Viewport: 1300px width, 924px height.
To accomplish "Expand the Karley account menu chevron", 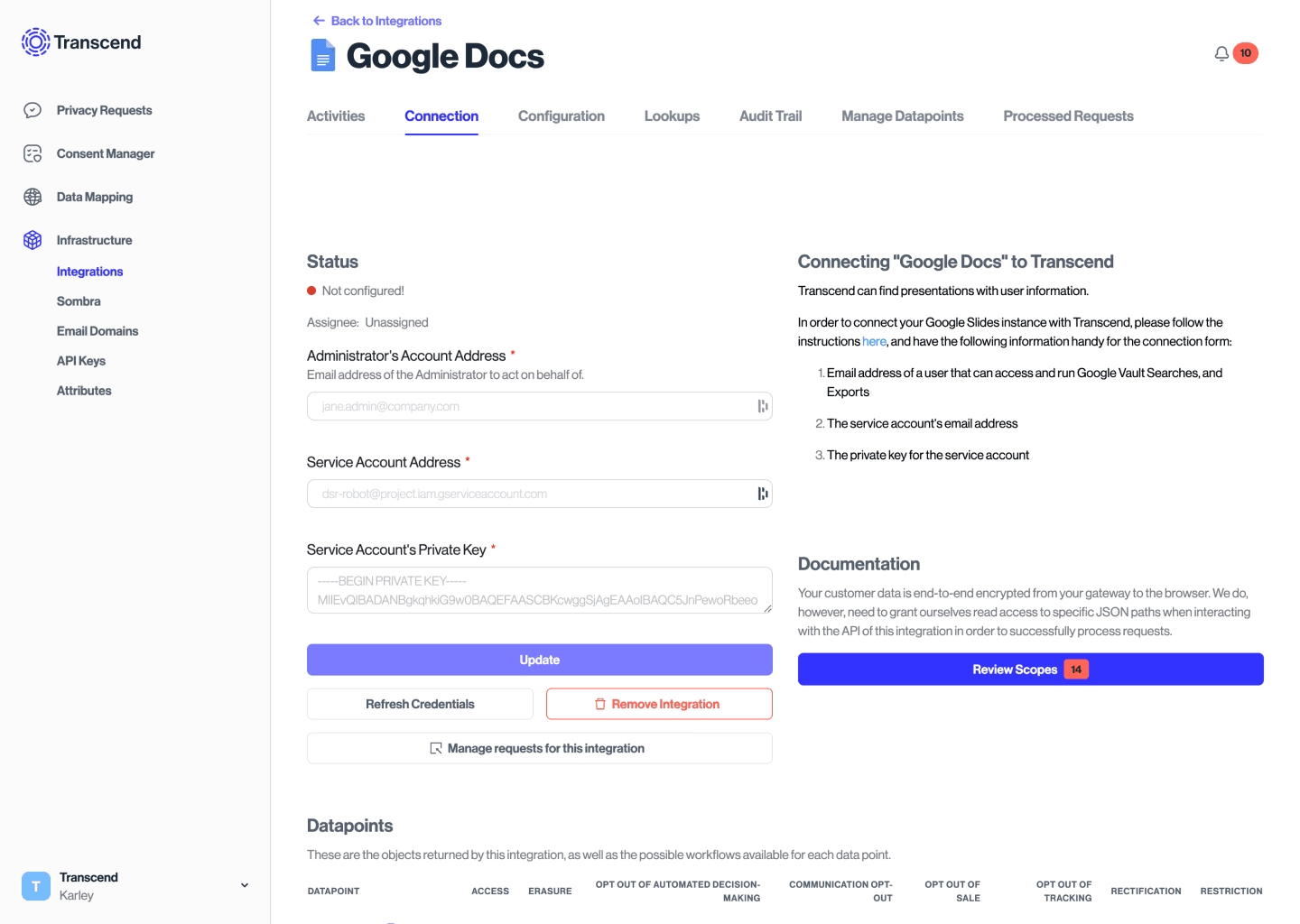I will pos(244,885).
